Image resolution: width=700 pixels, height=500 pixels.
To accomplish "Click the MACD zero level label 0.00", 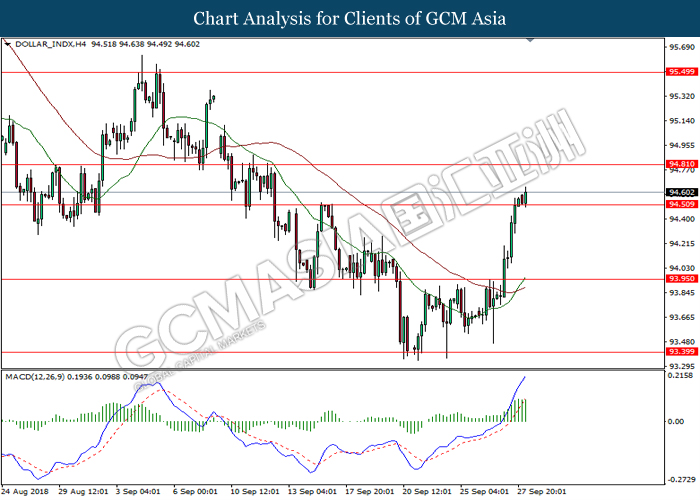I will coord(676,421).
